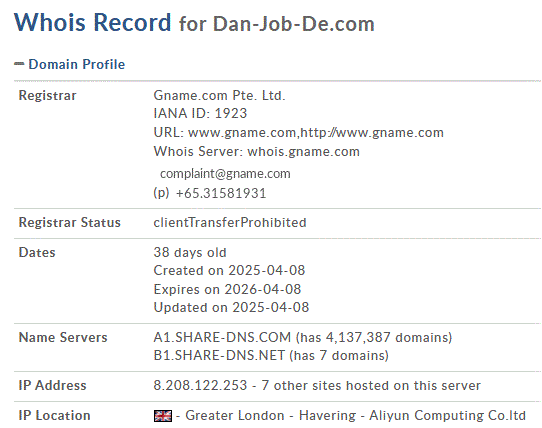This screenshot has width=542, height=428.
Task: Click the UK flag icon
Action: [x=162, y=416]
